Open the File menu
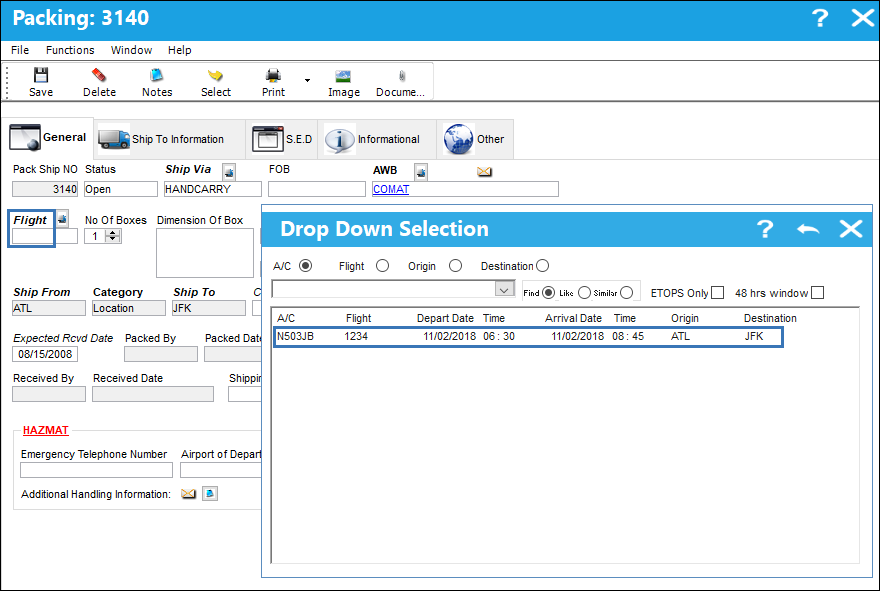This screenshot has height=591, width=880. click(x=20, y=50)
